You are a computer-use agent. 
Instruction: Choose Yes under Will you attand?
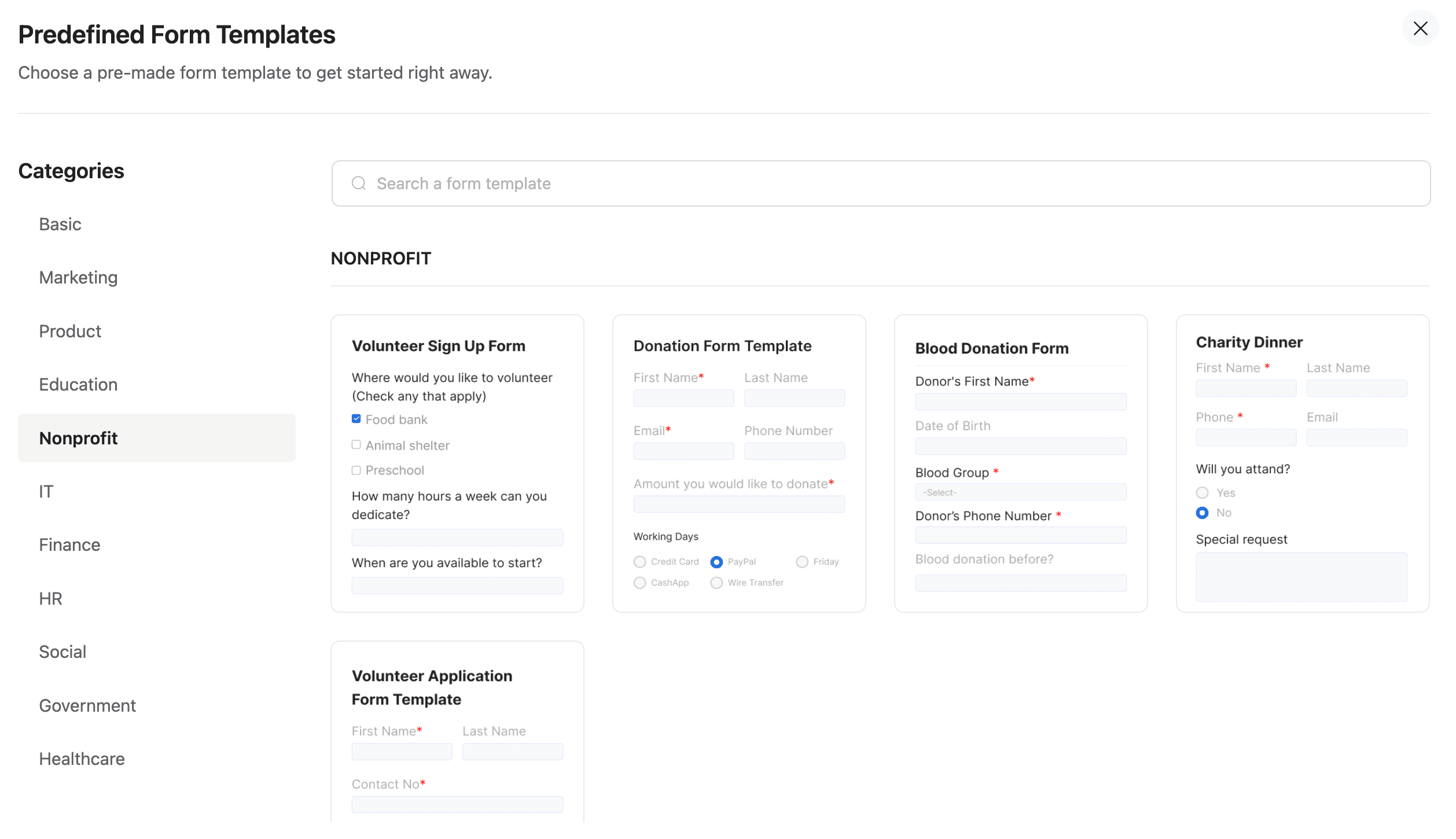click(x=1203, y=492)
